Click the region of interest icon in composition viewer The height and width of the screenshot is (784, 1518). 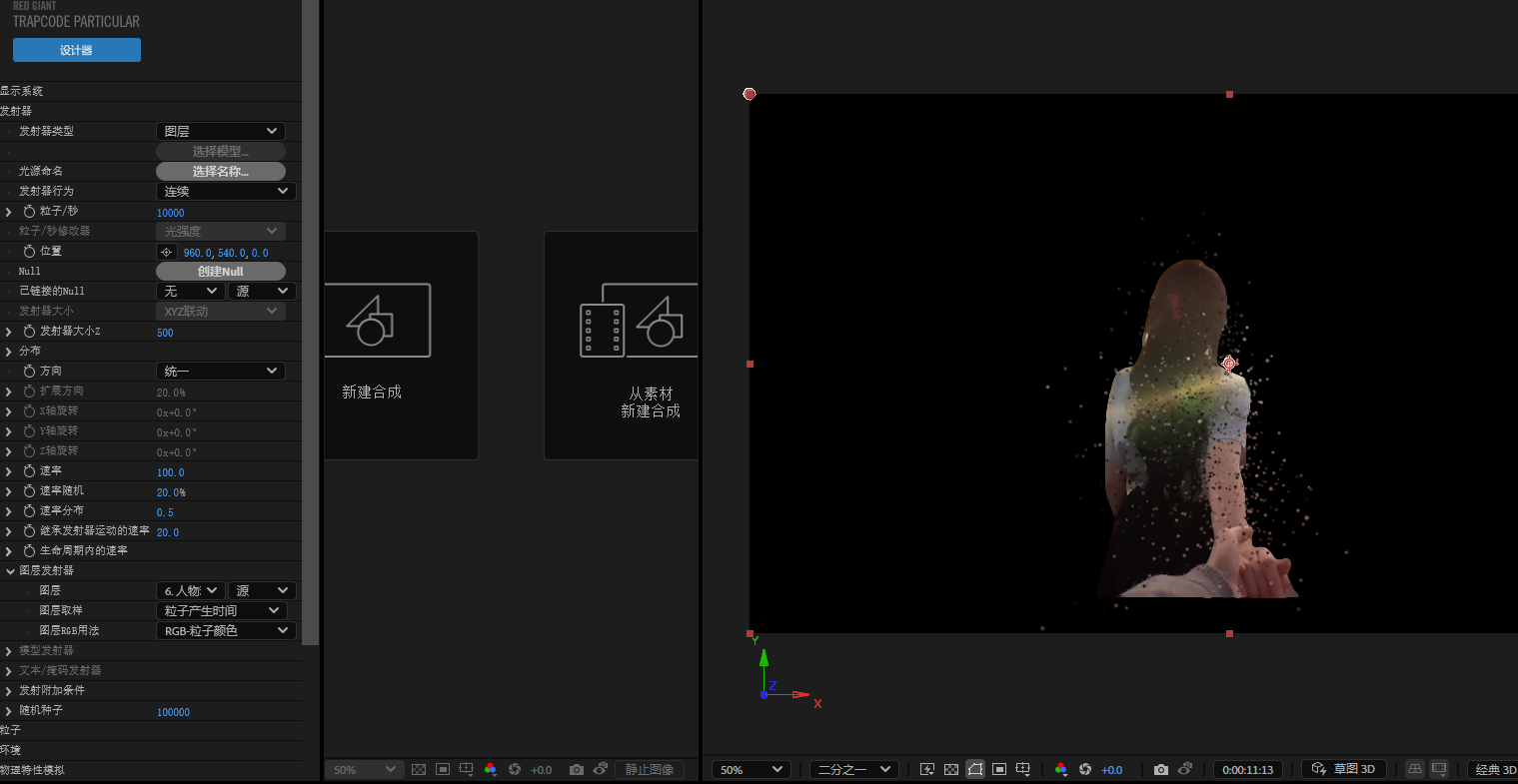tap(999, 769)
